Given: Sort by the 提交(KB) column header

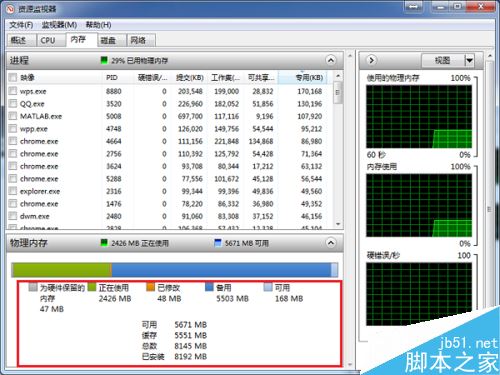Looking at the screenshot, I should click(190, 78).
